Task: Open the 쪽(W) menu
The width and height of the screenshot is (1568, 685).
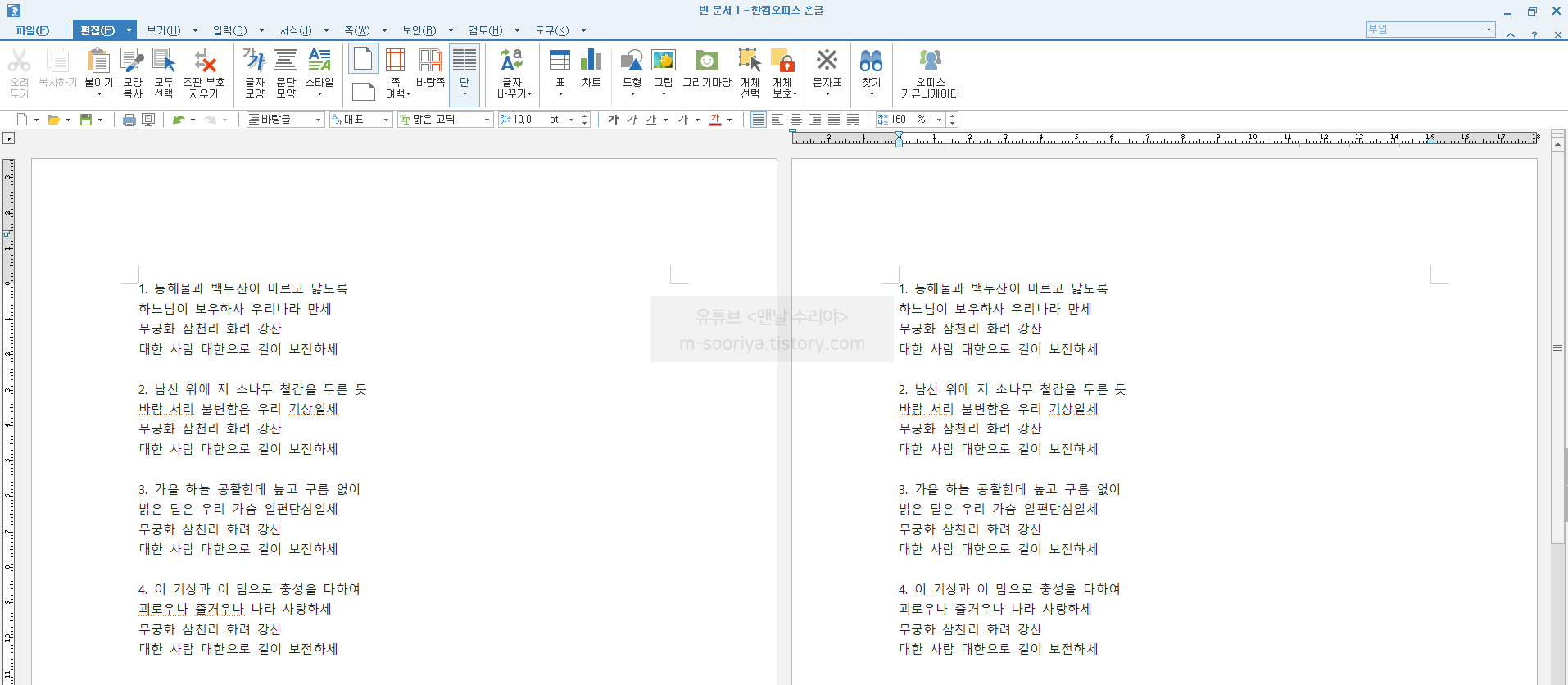Action: coord(356,30)
